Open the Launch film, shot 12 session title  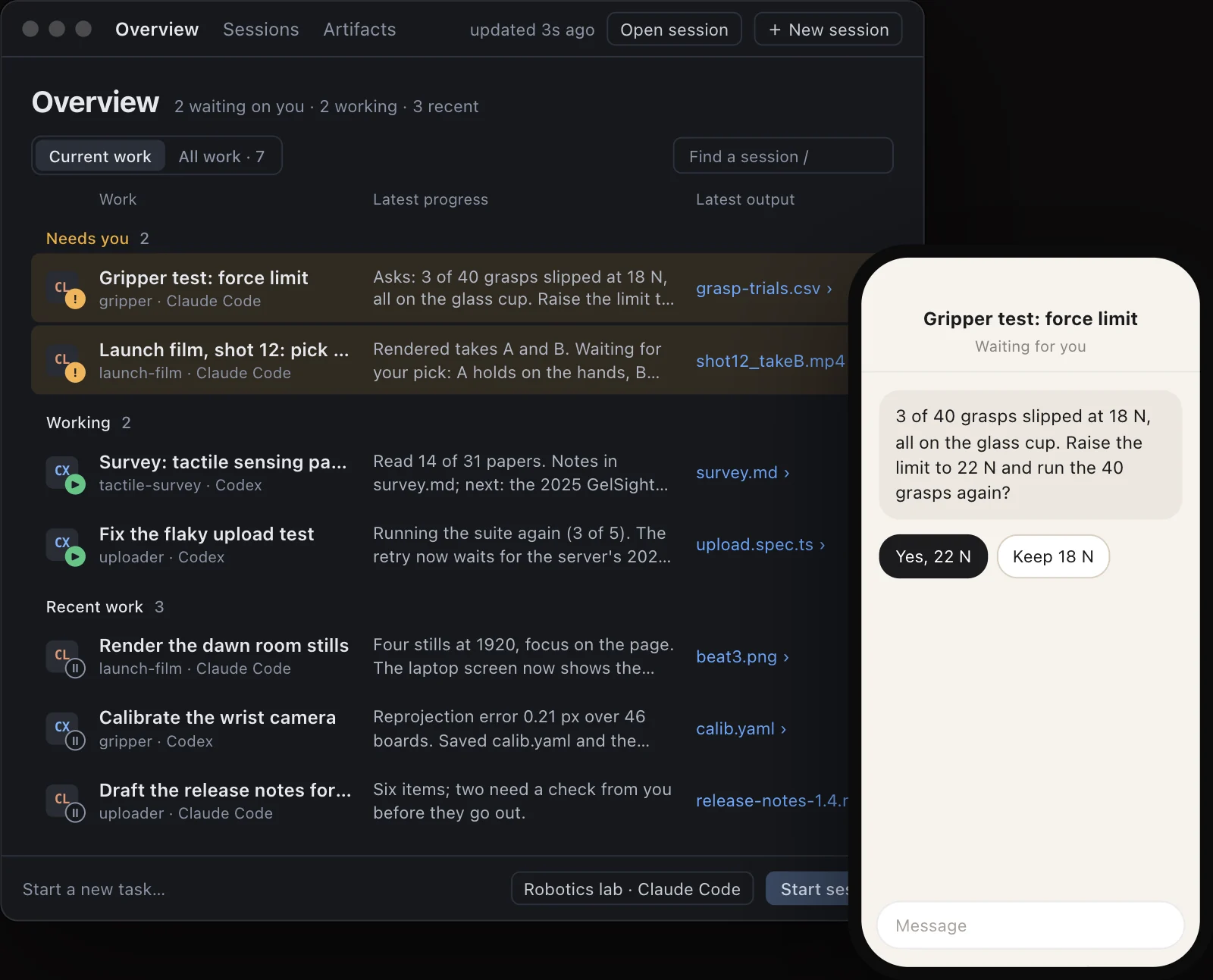[224, 349]
